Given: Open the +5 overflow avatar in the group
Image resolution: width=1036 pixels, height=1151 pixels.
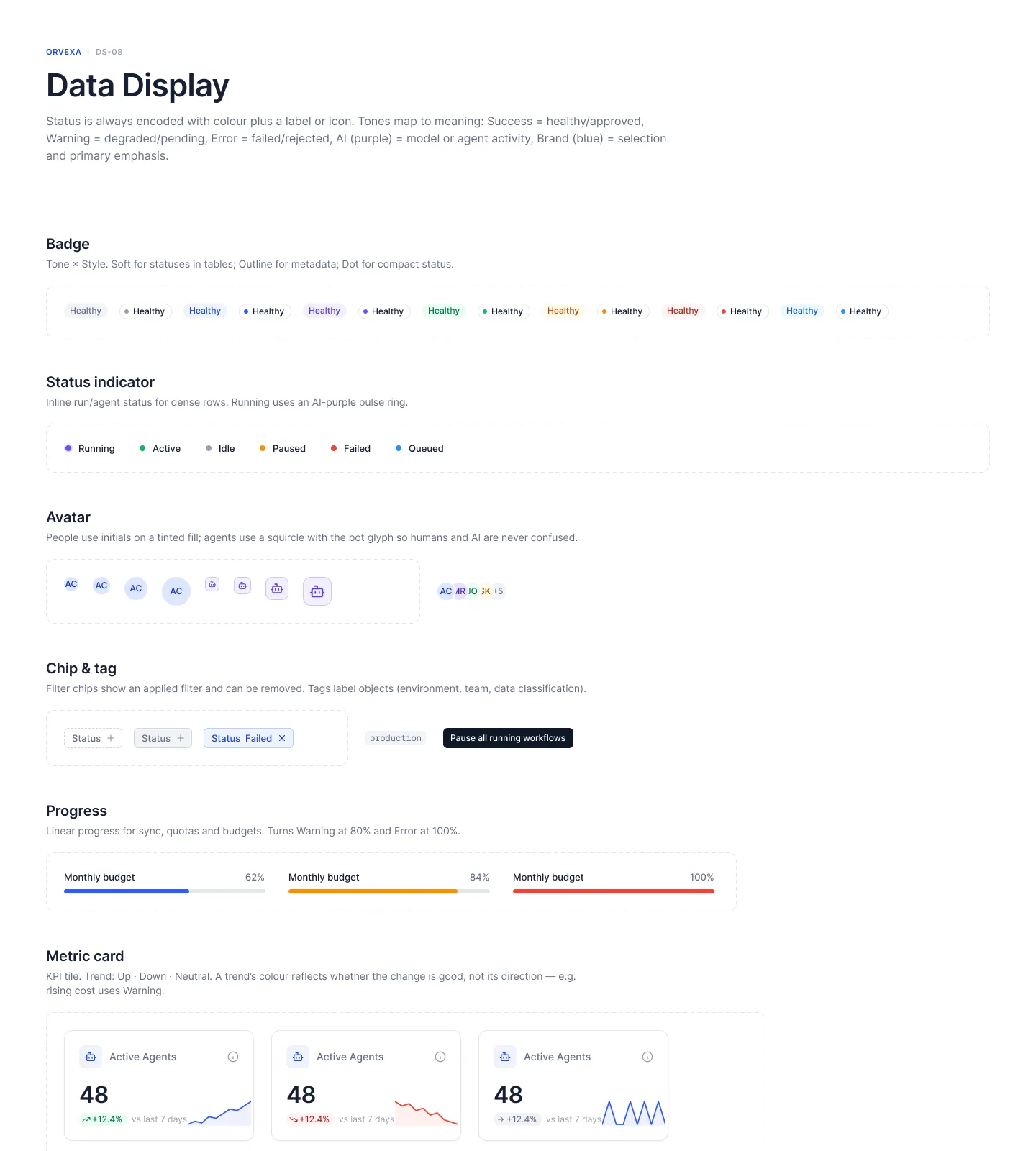Looking at the screenshot, I should 499,591.
